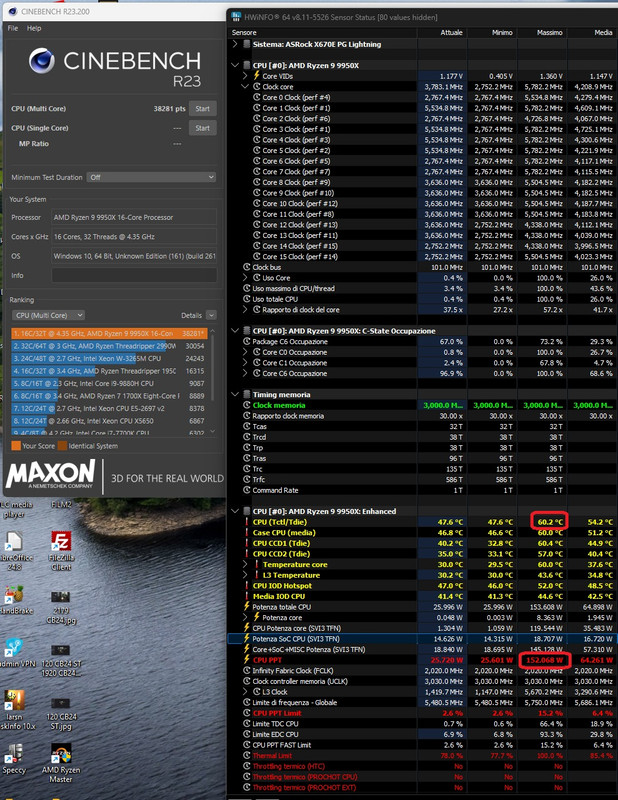The height and width of the screenshot is (800, 618).
Task: Open the AMD Ryzen Master desktop shortcut
Action: click(61, 762)
